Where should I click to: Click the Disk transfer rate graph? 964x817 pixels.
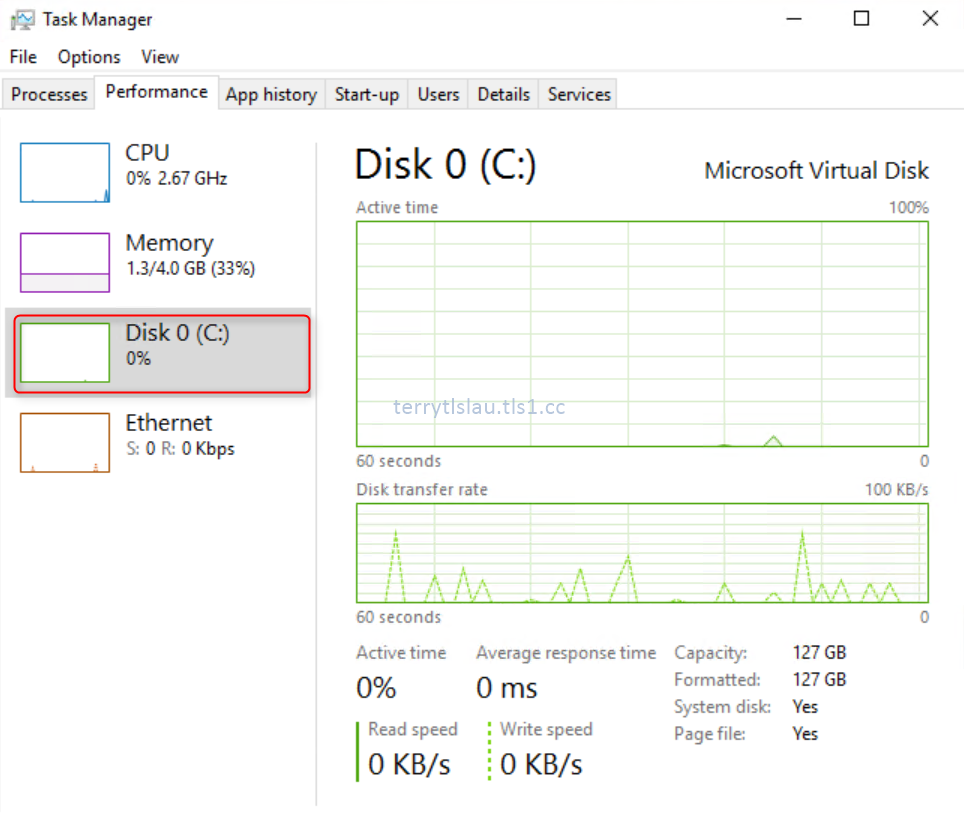pyautogui.click(x=640, y=555)
